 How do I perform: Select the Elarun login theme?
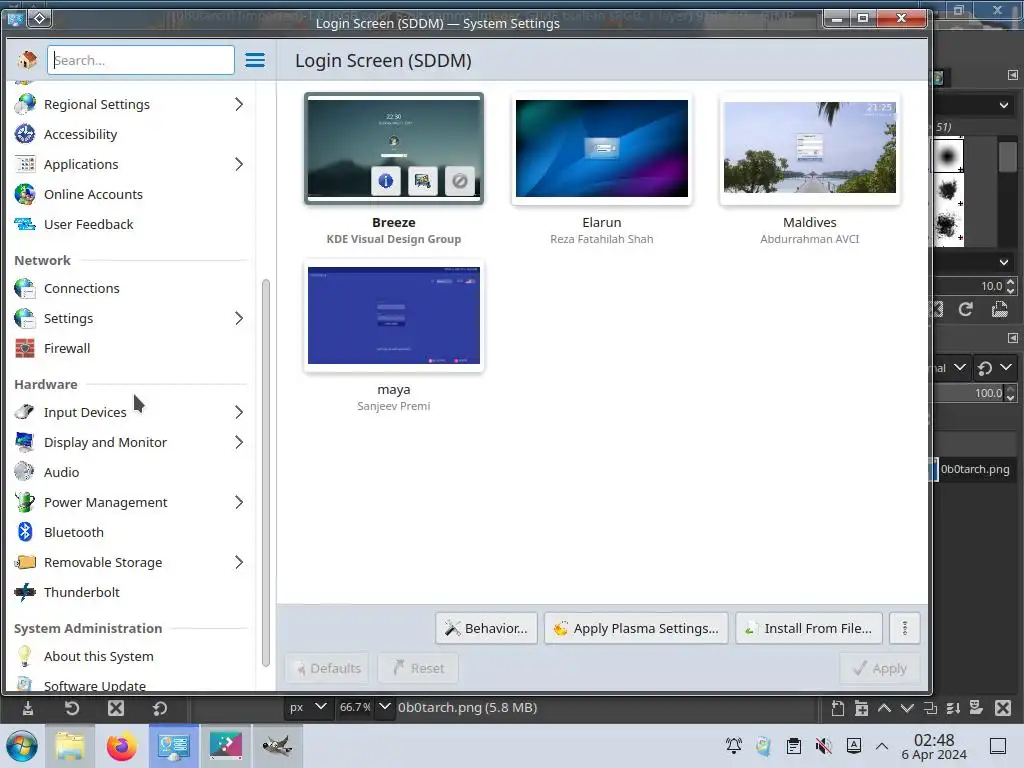coord(601,148)
